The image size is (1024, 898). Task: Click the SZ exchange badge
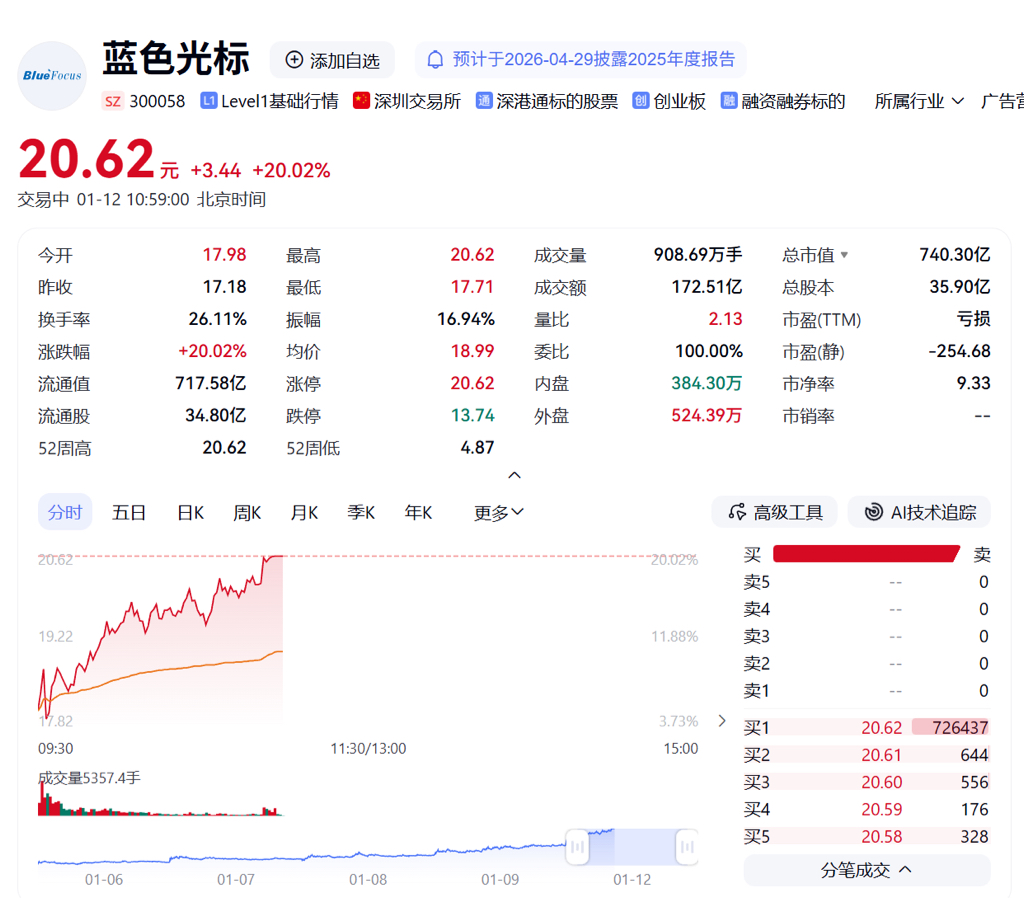point(112,101)
